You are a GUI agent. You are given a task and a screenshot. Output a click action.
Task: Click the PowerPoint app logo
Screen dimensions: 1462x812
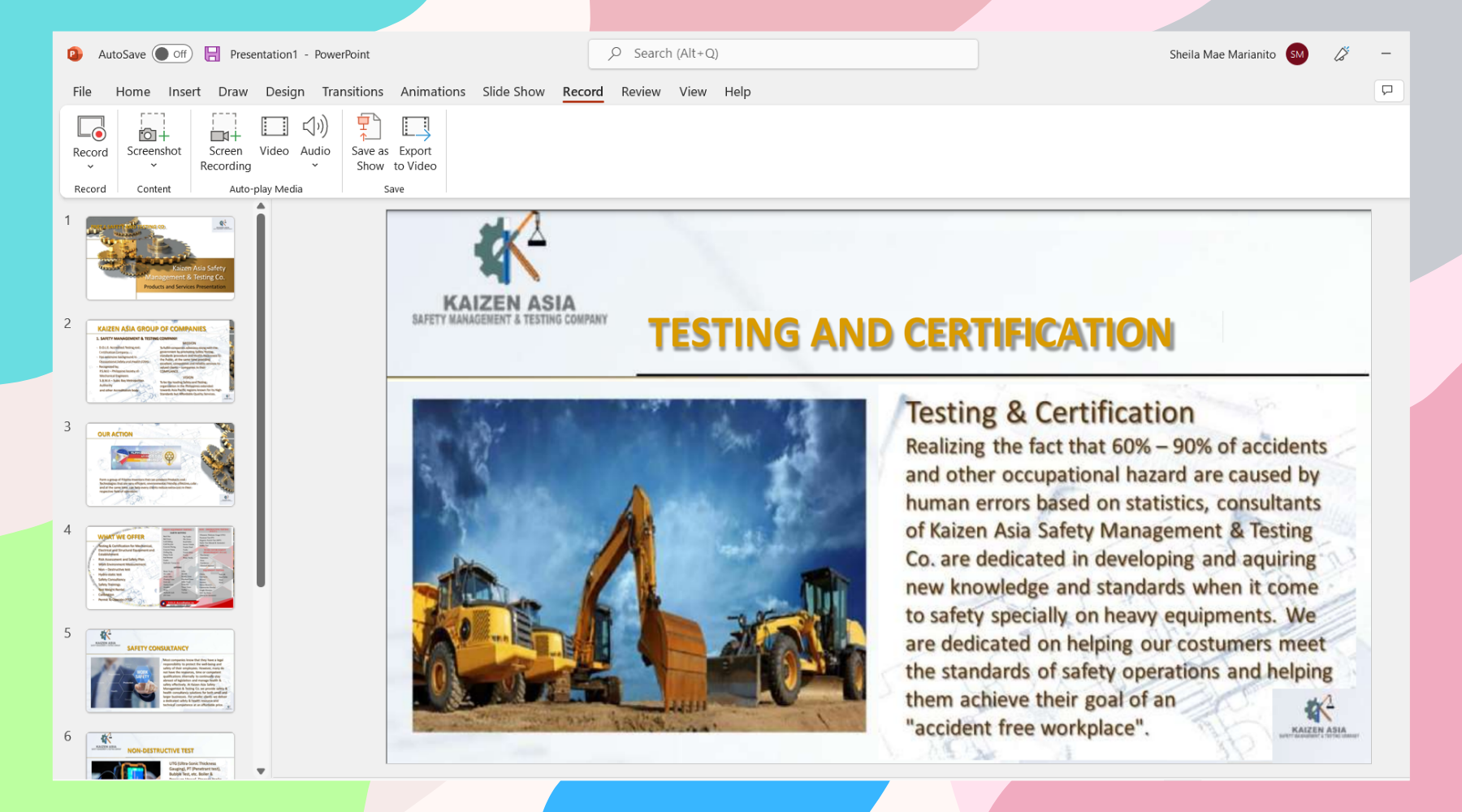(x=75, y=54)
